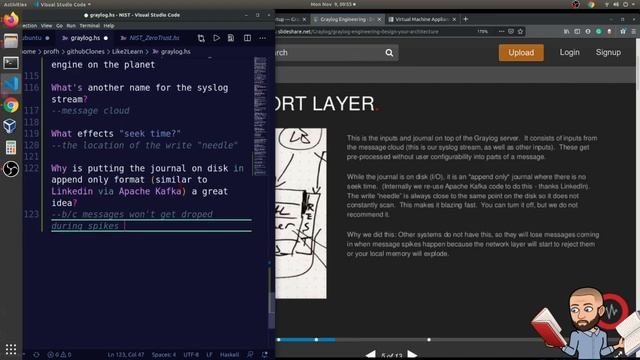Open OBS Studio from the dock
Viewport: 640px width, 360px height.
tap(11, 169)
